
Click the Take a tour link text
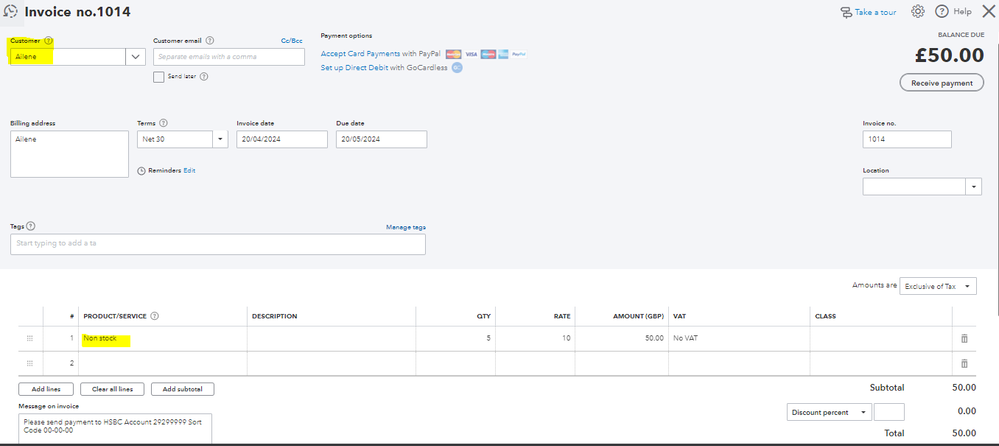pos(875,12)
